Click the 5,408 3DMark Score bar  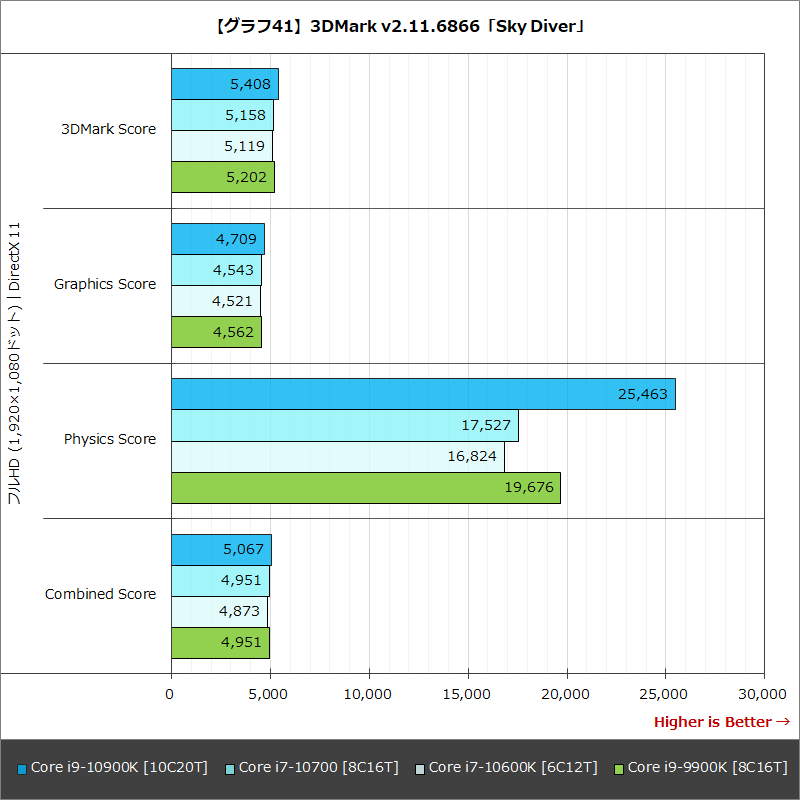[x=225, y=84]
